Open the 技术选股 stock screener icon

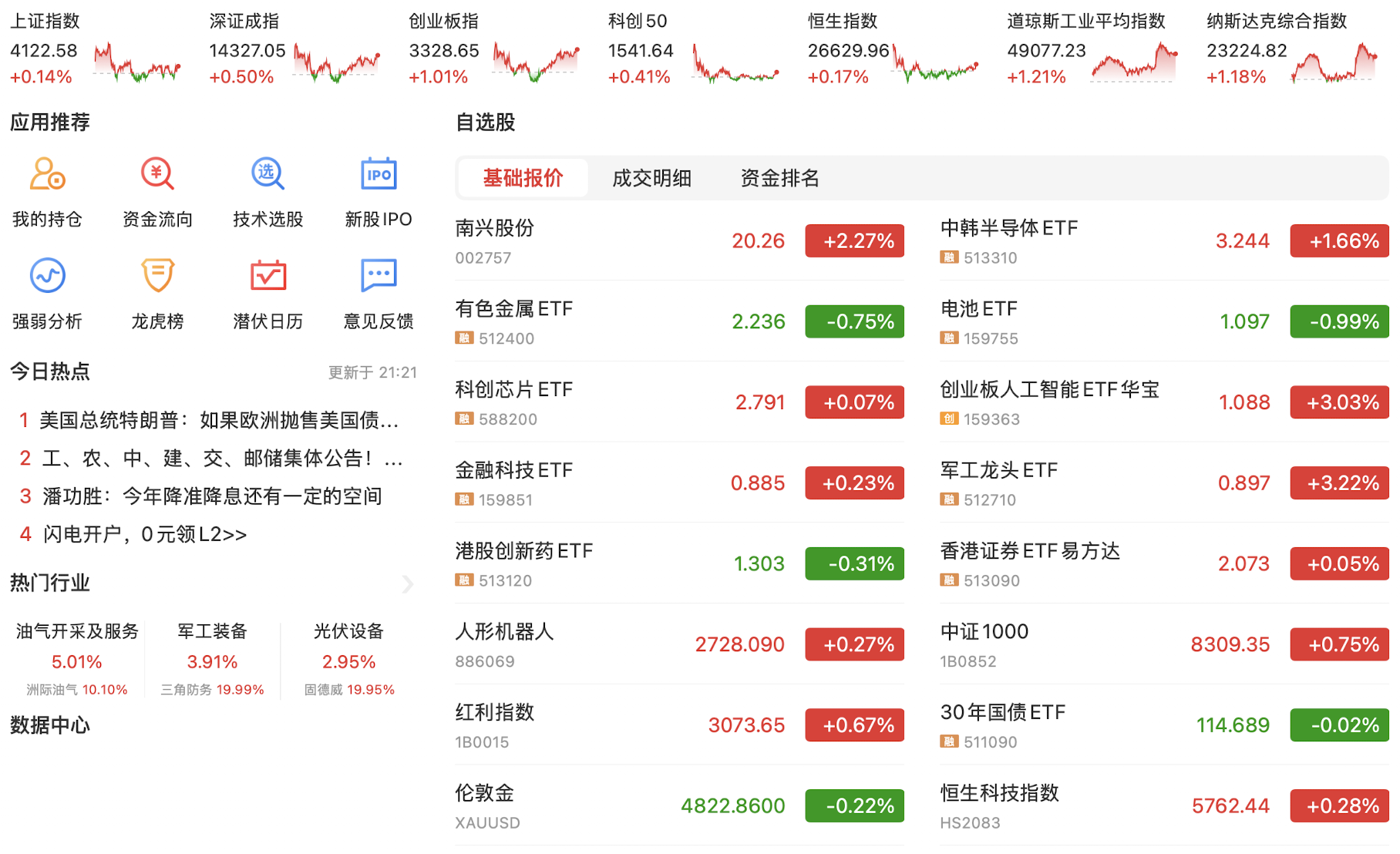(268, 175)
